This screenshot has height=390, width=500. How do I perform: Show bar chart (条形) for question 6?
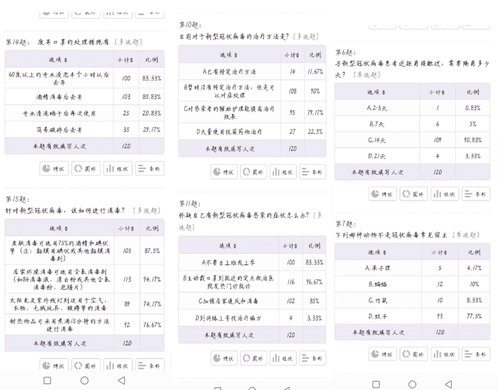476,194
